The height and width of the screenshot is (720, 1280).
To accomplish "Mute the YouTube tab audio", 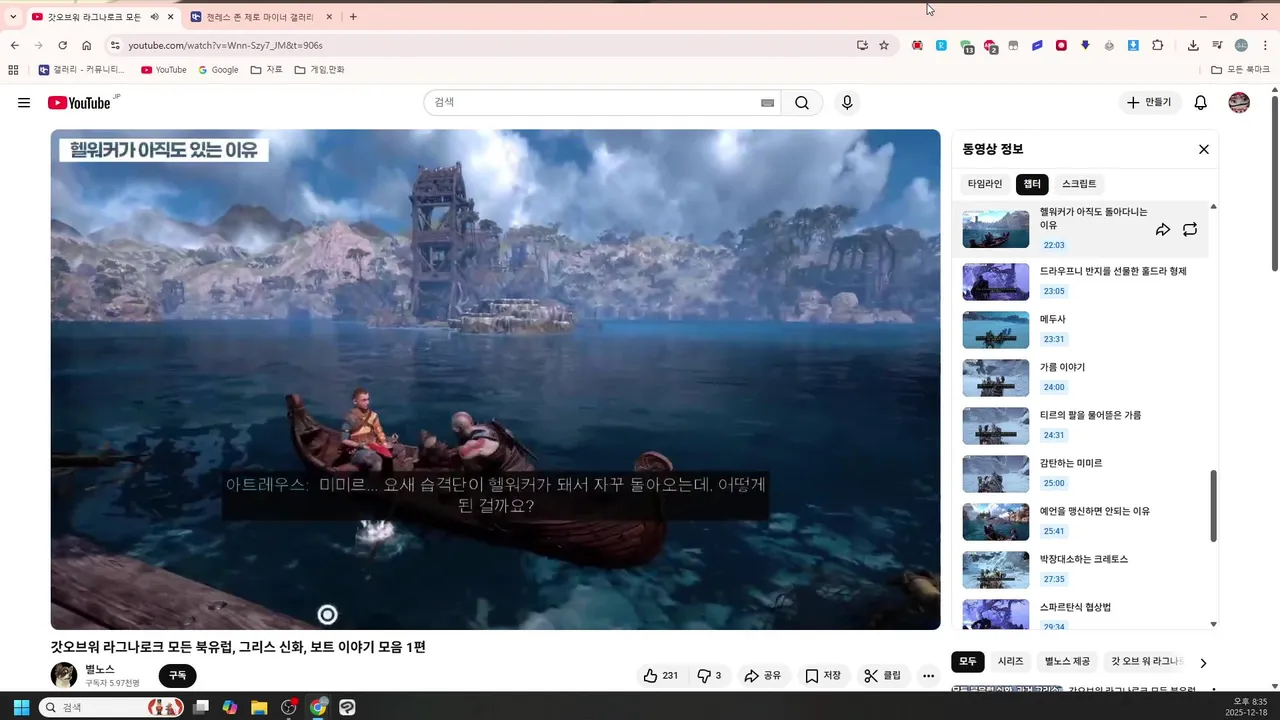I will pos(155,17).
